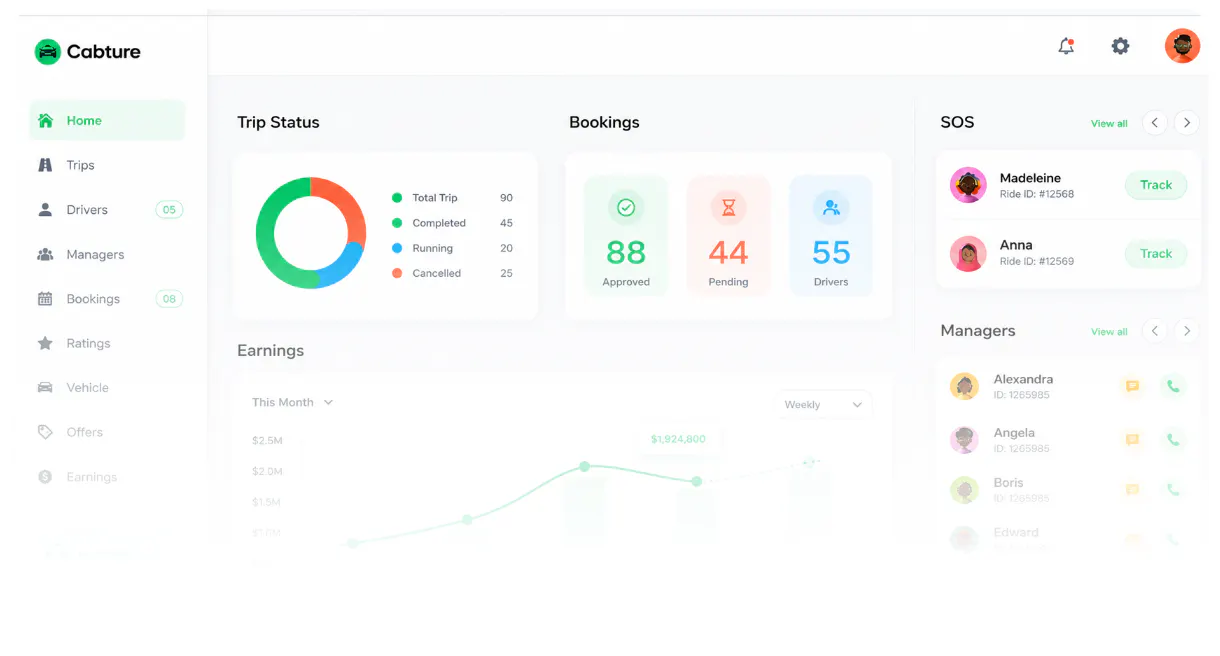Message manager Angela
The height and width of the screenshot is (656, 1220).
tap(1132, 439)
